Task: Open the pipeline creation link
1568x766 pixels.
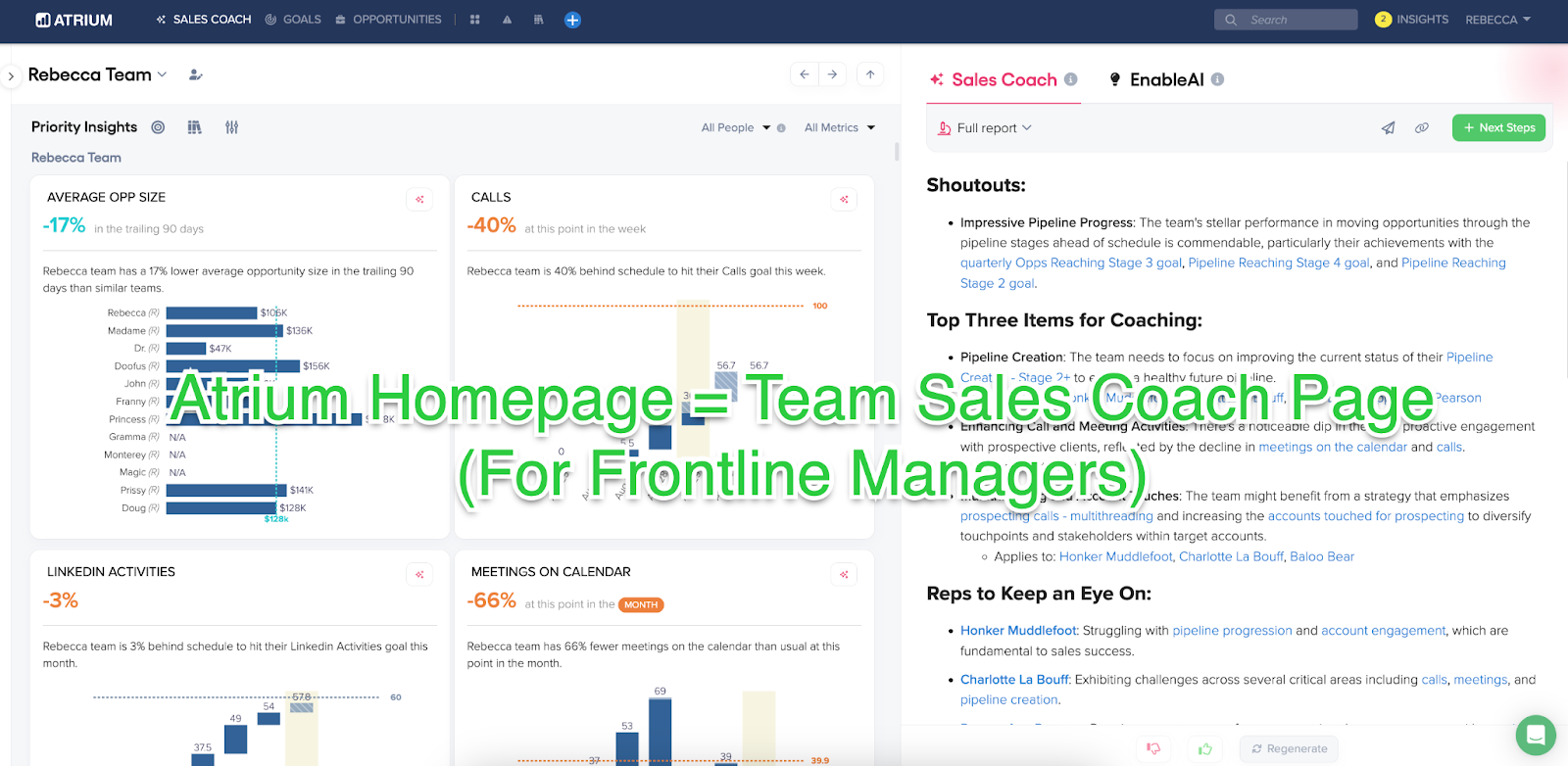Action: point(1008,700)
